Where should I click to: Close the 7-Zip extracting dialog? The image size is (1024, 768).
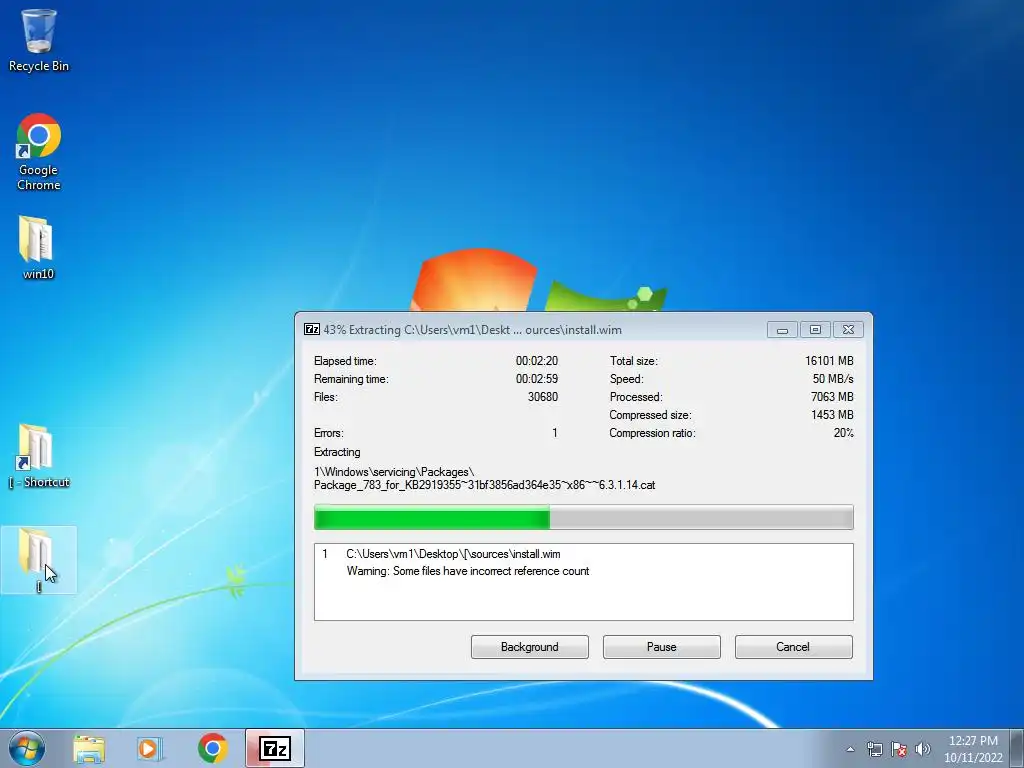point(848,330)
